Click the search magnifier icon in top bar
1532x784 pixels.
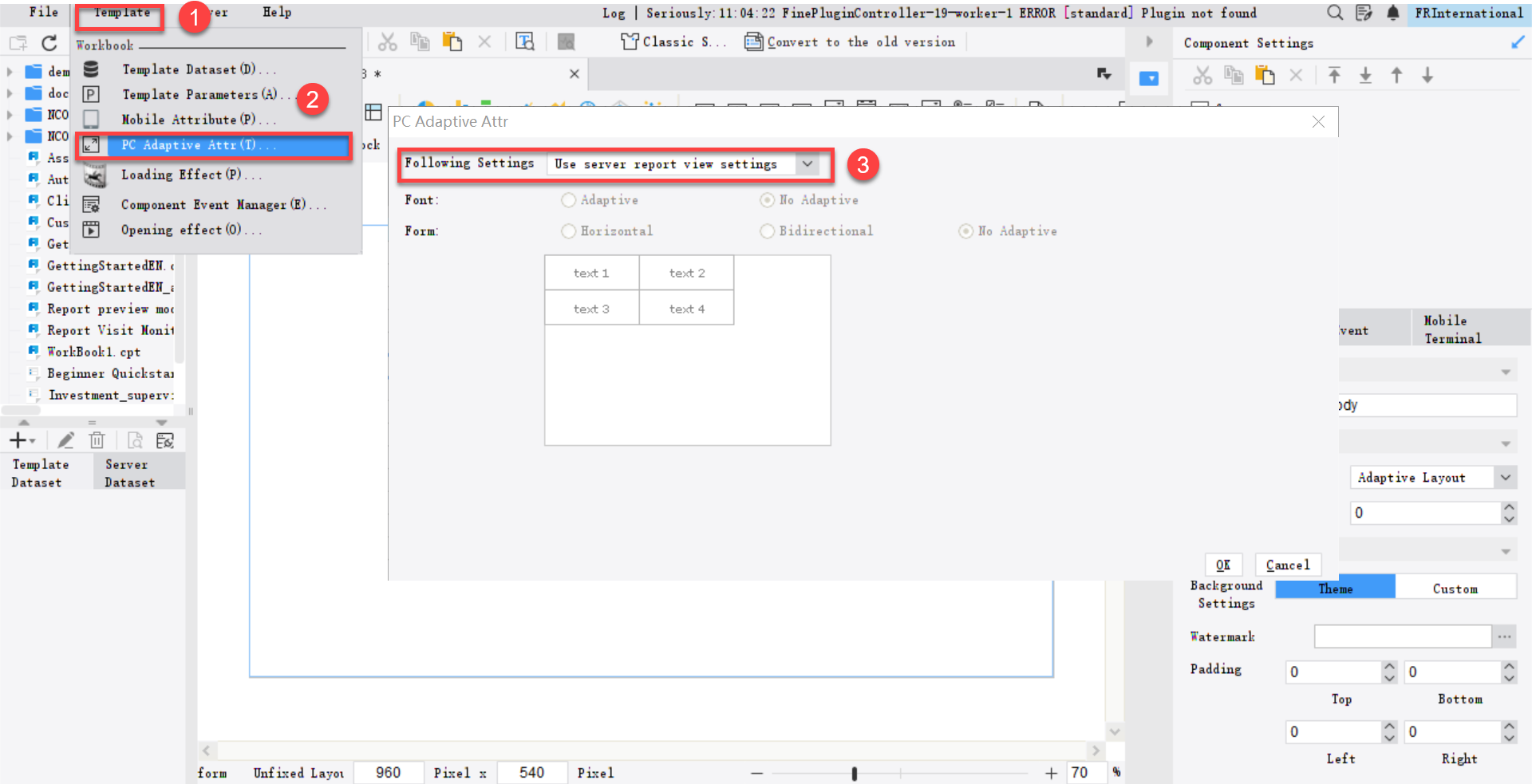click(x=1335, y=13)
